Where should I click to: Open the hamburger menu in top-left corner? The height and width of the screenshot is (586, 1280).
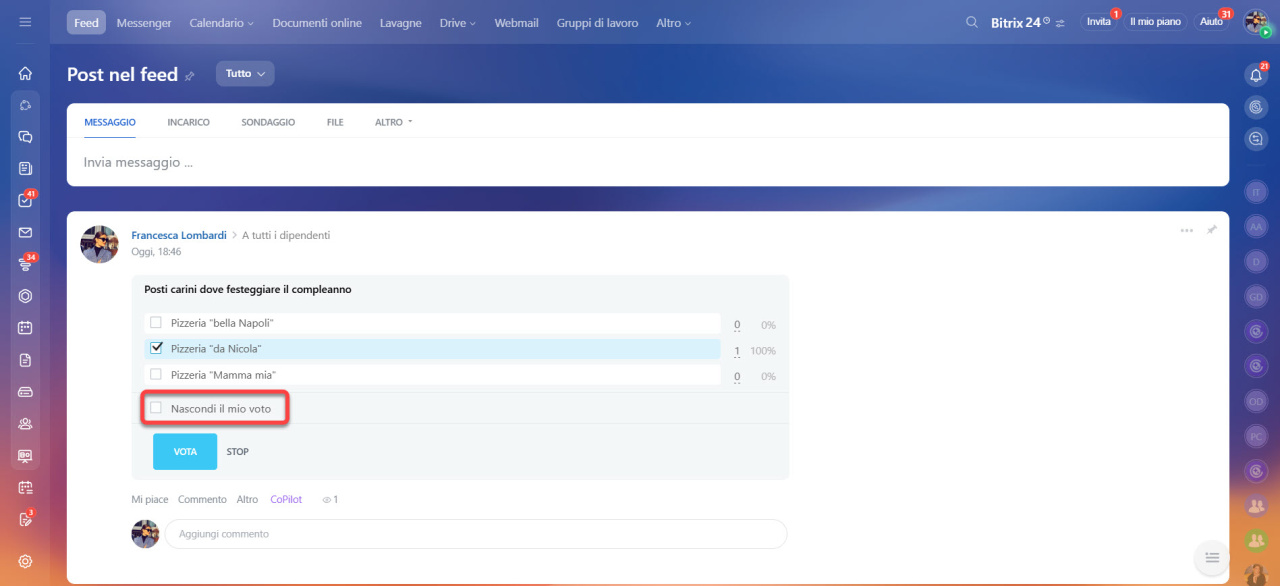point(25,22)
